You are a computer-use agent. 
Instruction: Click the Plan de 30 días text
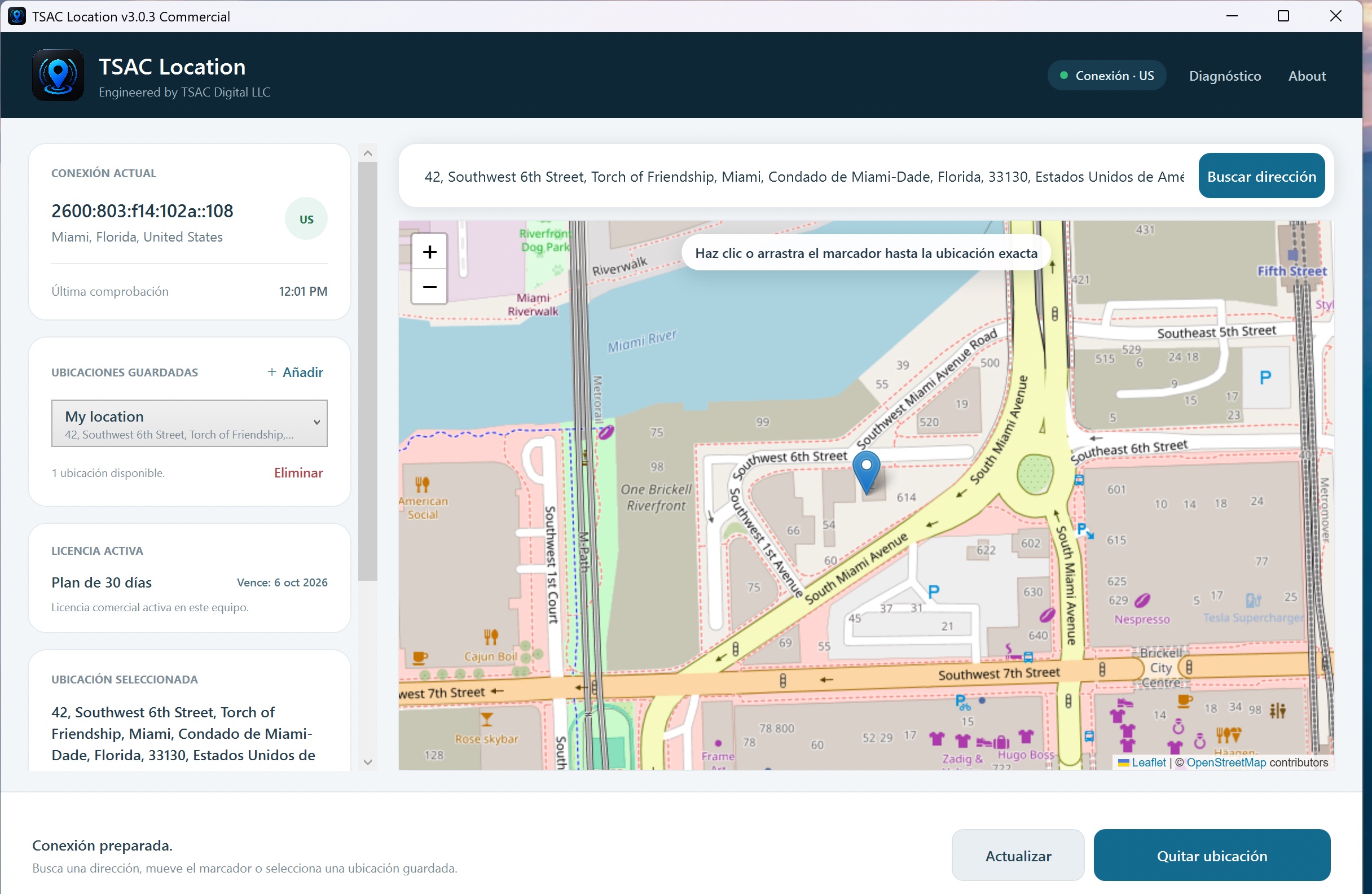[x=102, y=582]
